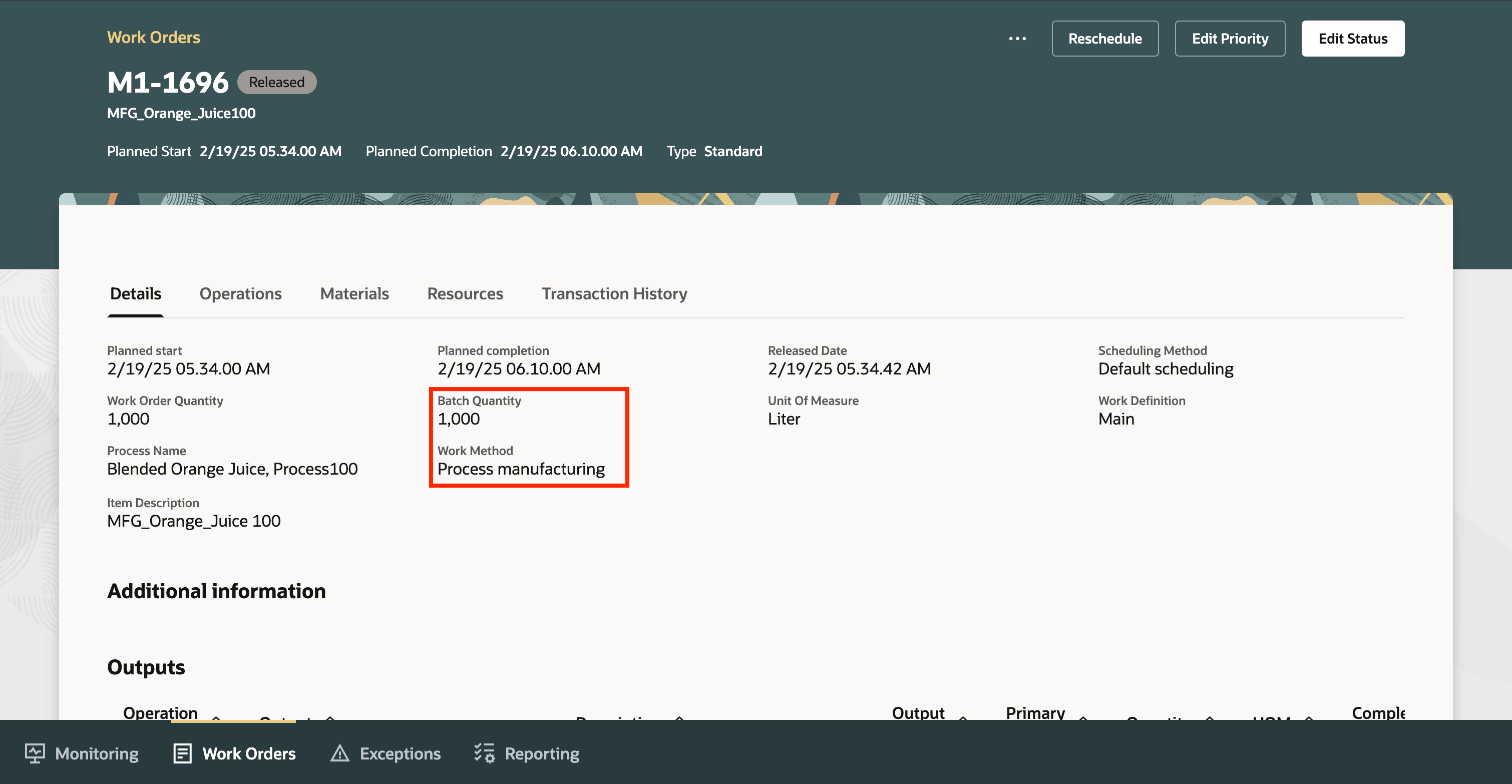The height and width of the screenshot is (784, 1512).
Task: Sort by the Operation column header
Action: pos(160,712)
